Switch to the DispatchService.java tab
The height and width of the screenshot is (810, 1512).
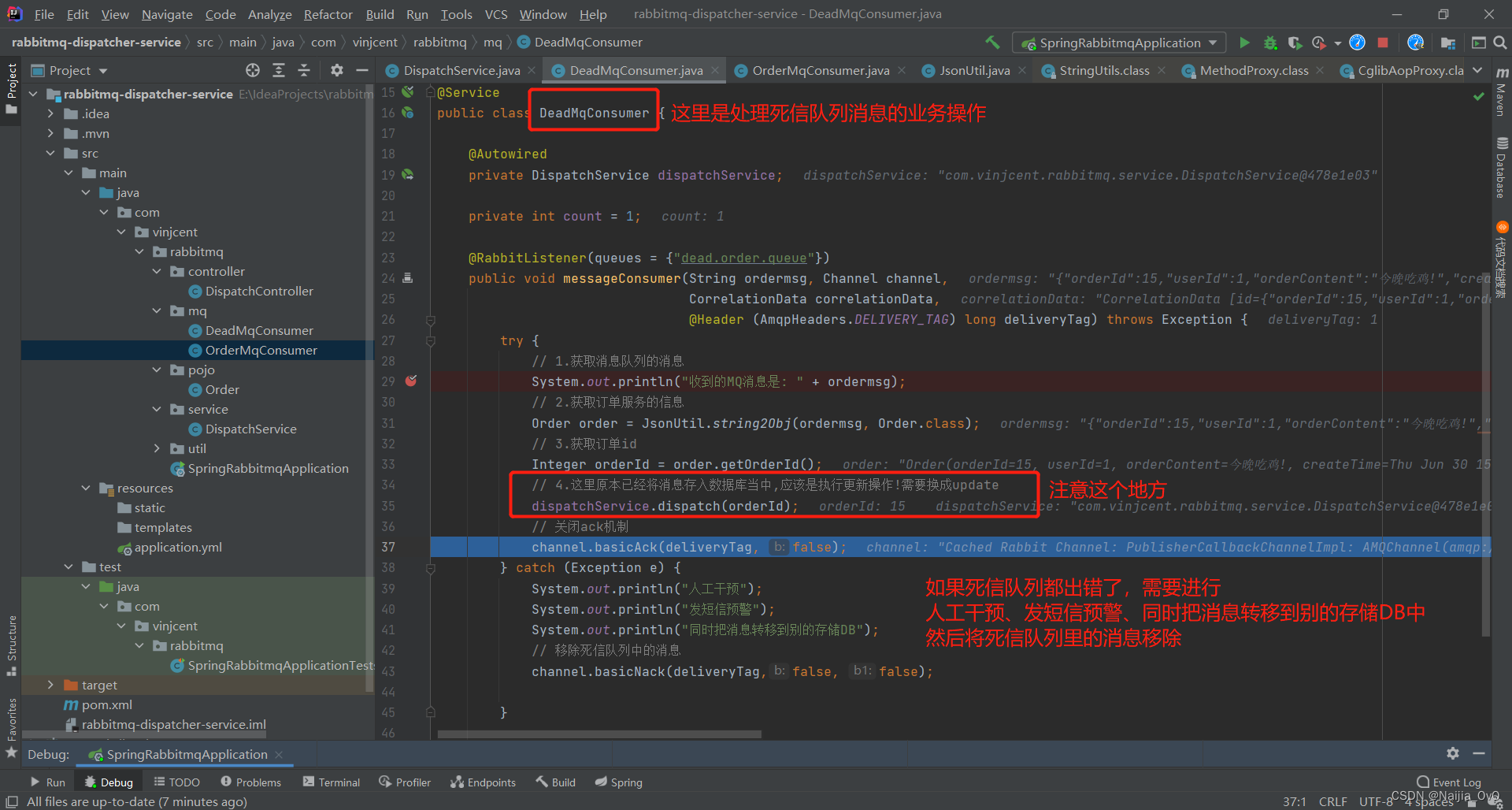[461, 70]
